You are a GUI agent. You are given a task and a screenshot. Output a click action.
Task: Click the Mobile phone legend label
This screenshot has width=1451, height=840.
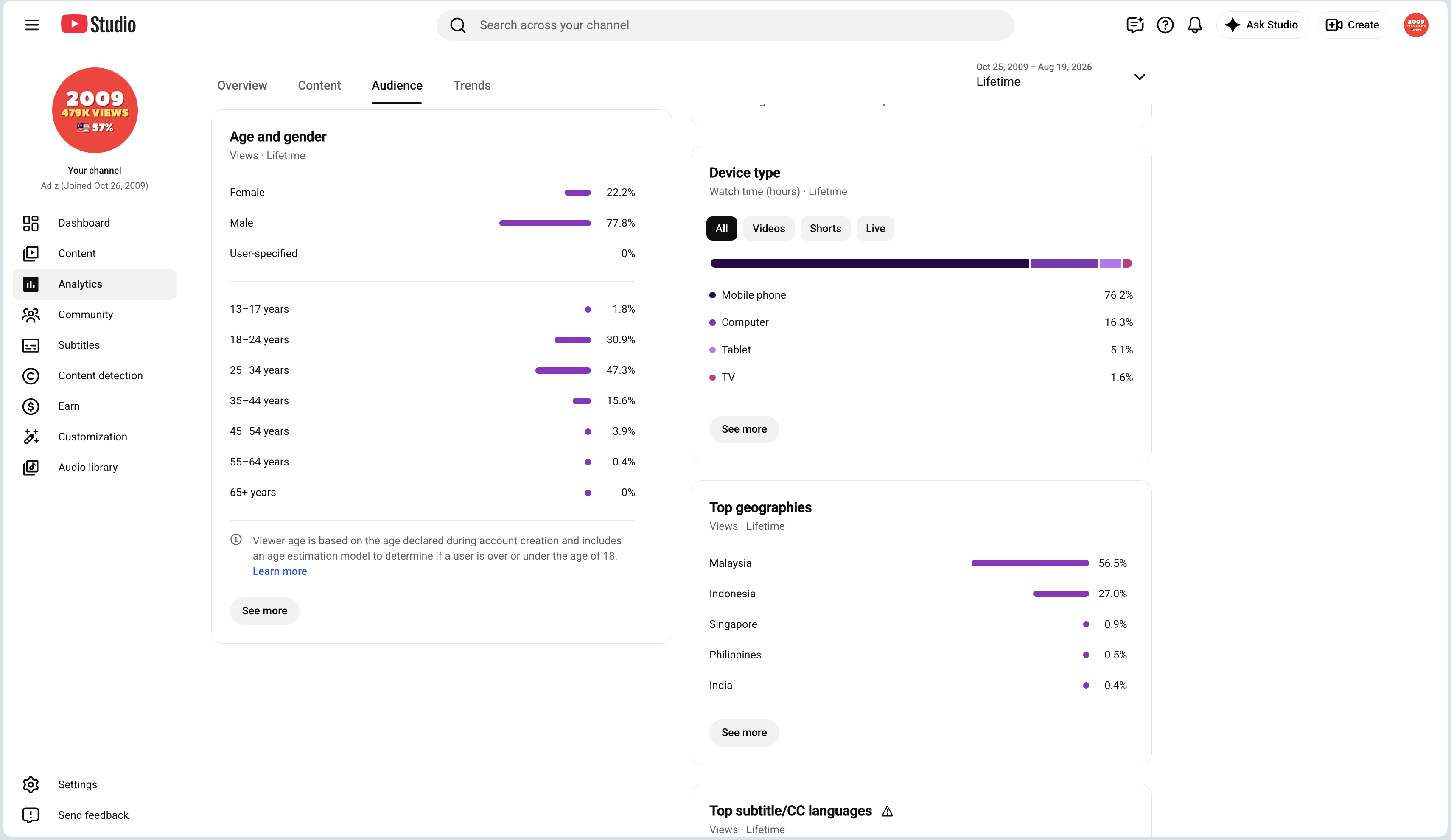(754, 295)
